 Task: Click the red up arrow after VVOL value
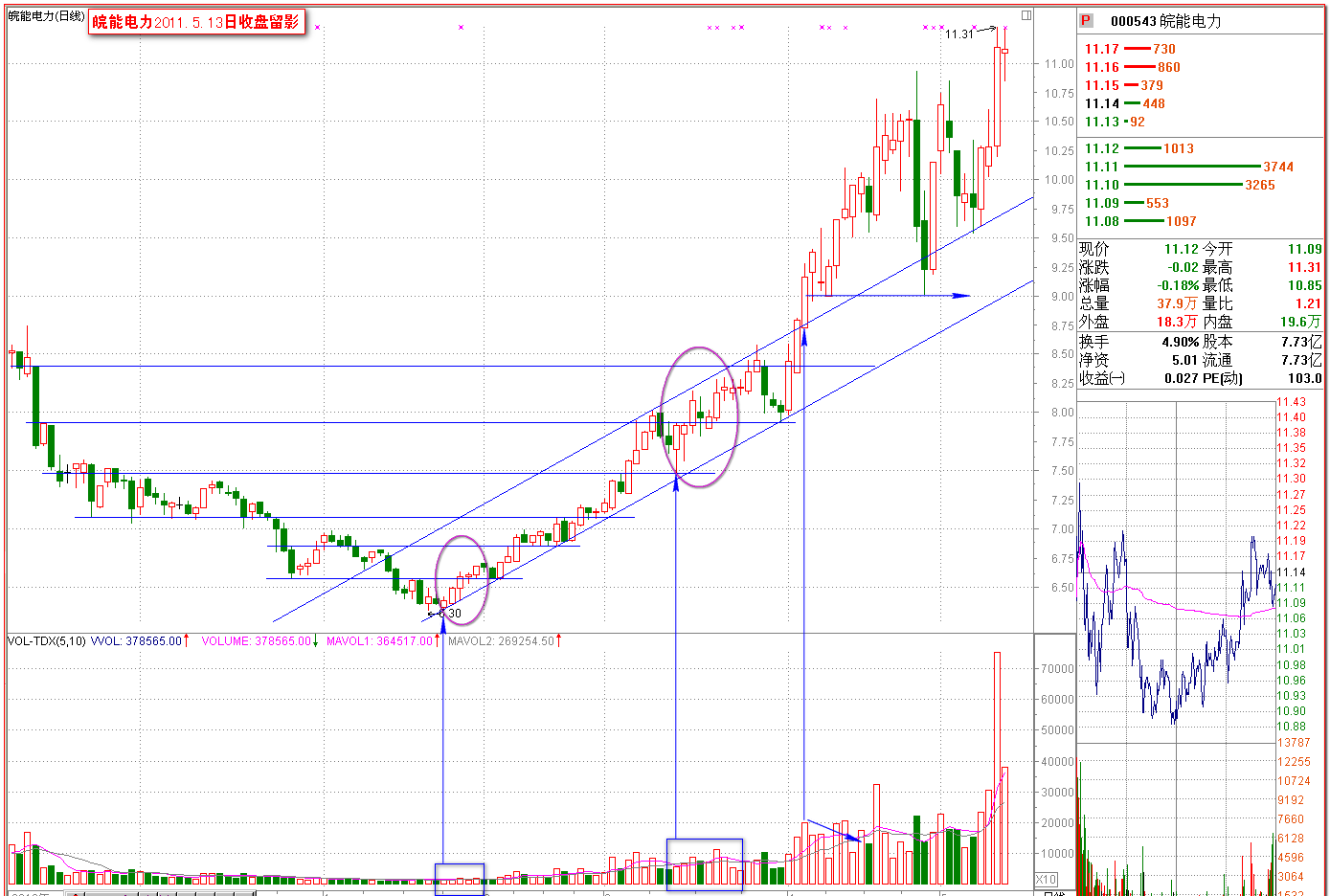click(x=186, y=640)
